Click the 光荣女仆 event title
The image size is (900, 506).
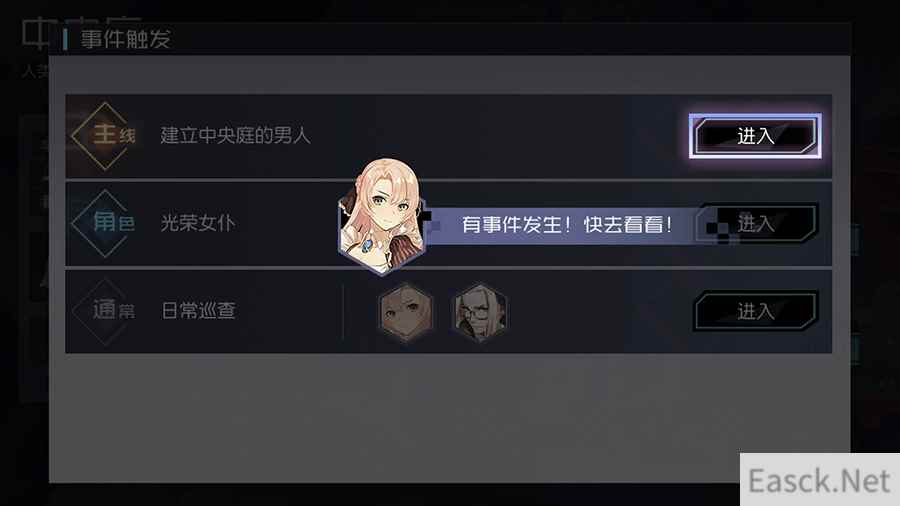[x=197, y=223]
